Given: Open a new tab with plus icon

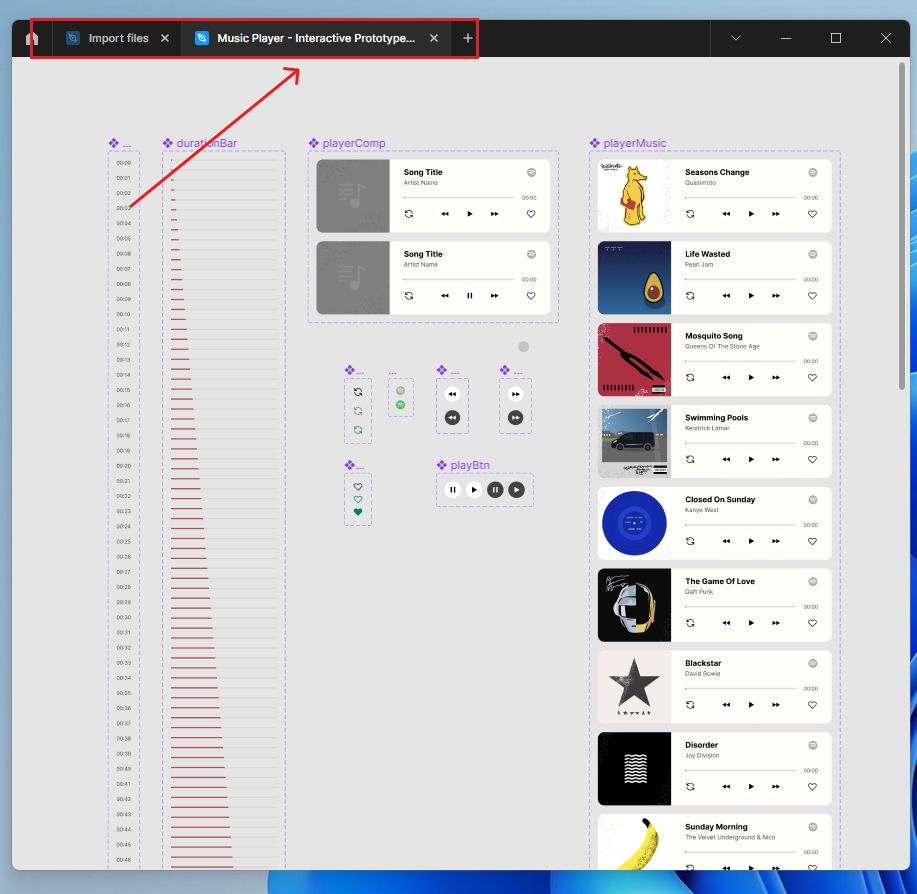Looking at the screenshot, I should tap(467, 38).
